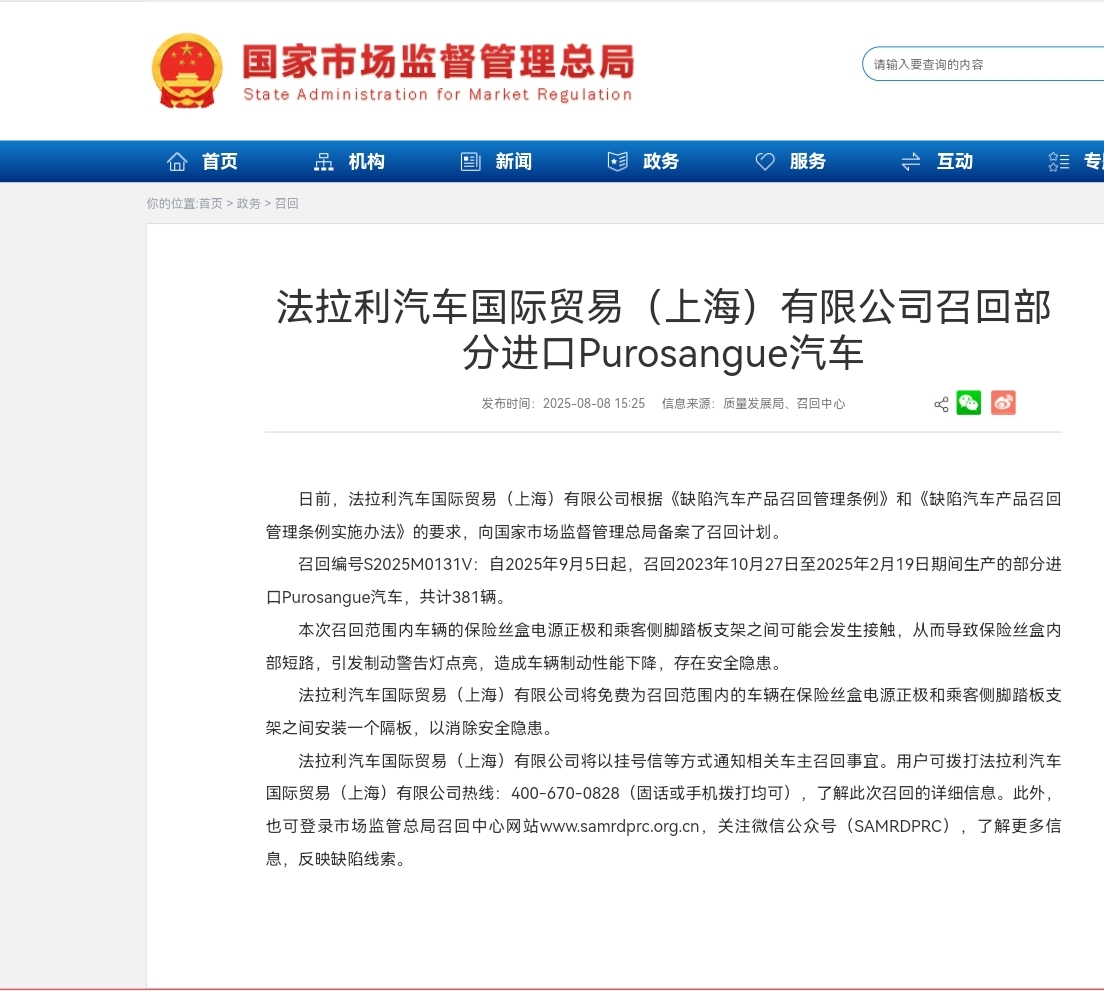The height and width of the screenshot is (991, 1104).
Task: Click the State Administration for Market Regulation subtitle
Action: [x=437, y=94]
